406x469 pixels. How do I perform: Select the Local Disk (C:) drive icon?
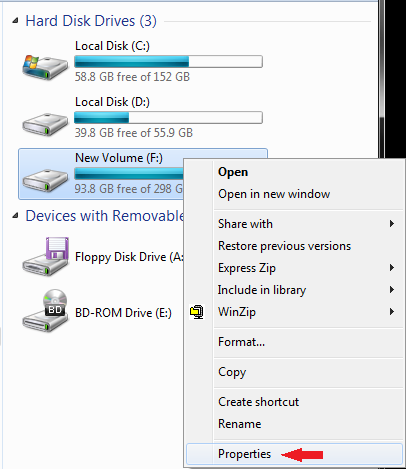[x=45, y=67]
